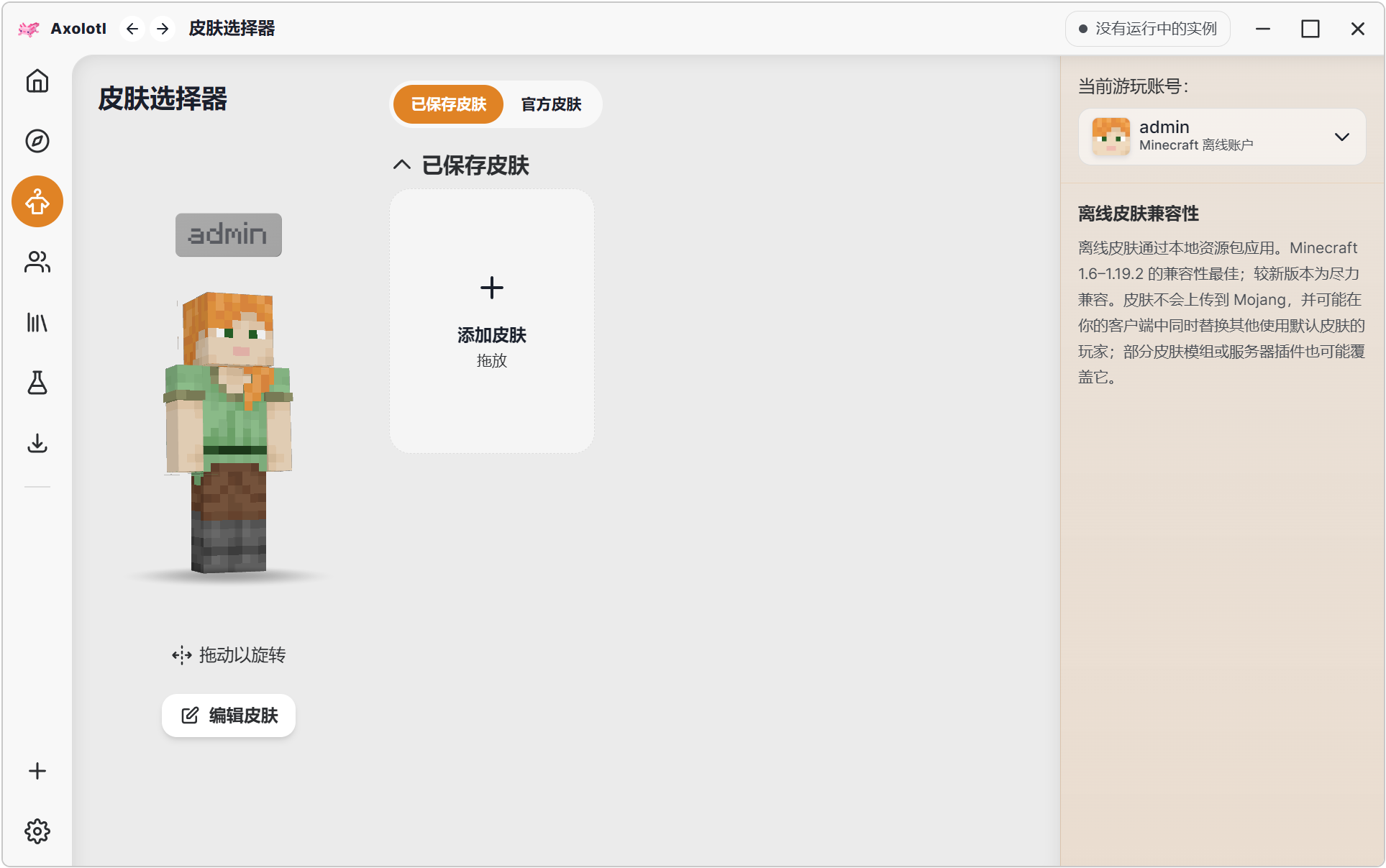Click the 编辑皮肤 button
This screenshot has height=868, width=1386.
[x=229, y=716]
